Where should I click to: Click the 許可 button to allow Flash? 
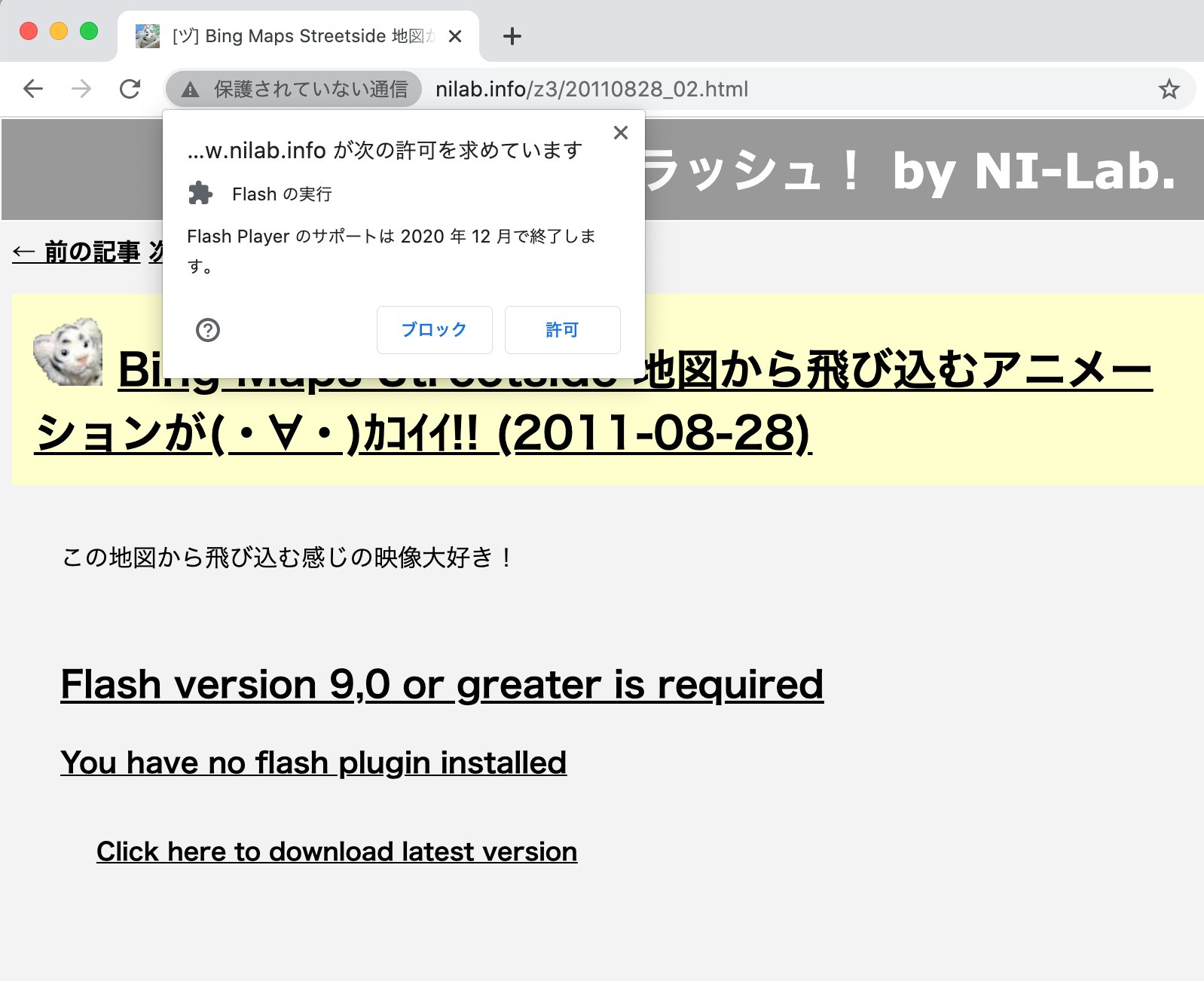(x=563, y=329)
